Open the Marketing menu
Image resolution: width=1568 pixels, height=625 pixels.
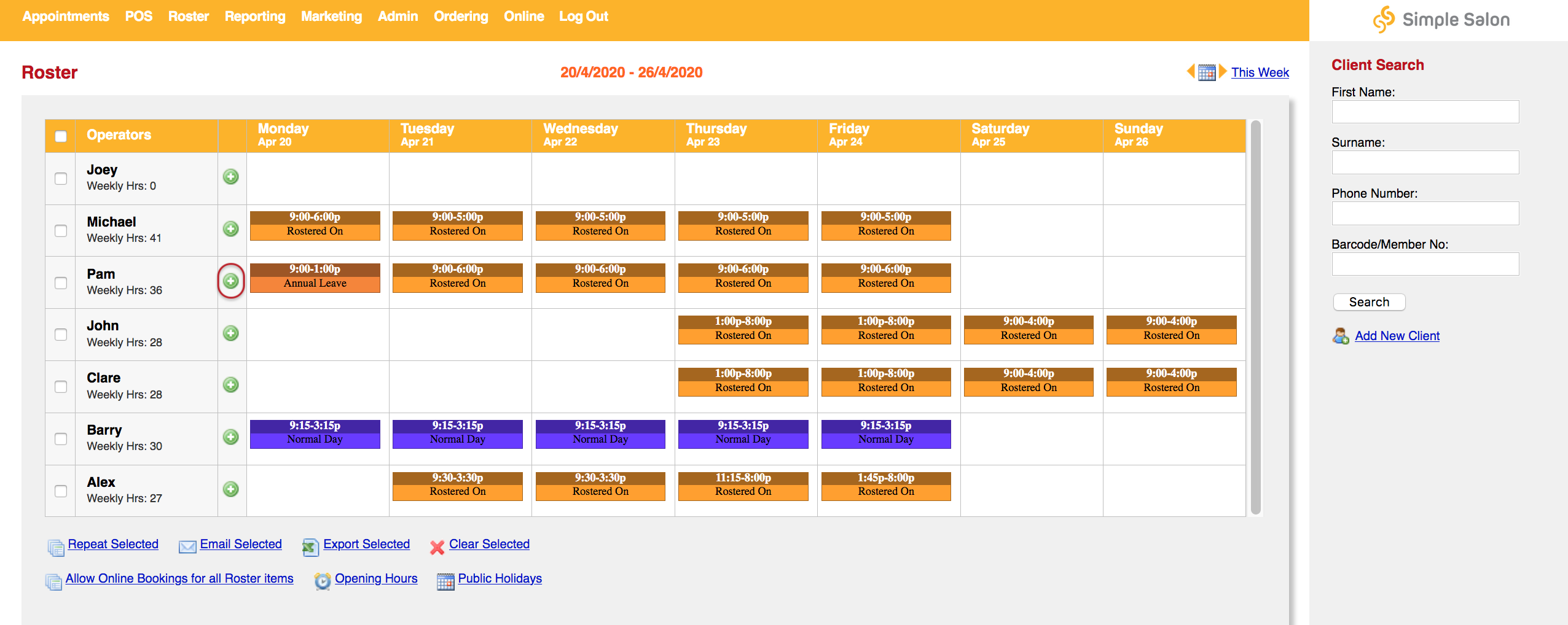pyautogui.click(x=331, y=17)
